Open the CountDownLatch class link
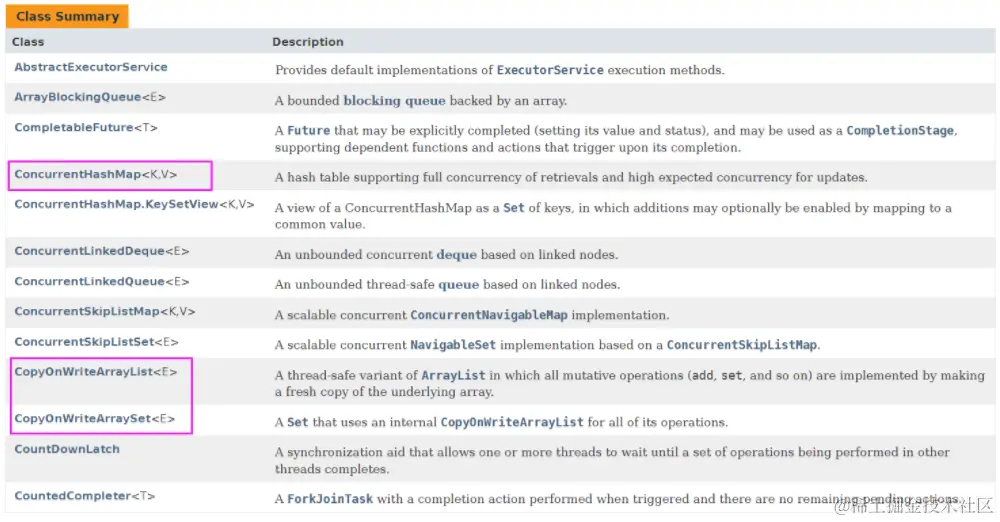Image resolution: width=1000 pixels, height=522 pixels. (x=67, y=449)
